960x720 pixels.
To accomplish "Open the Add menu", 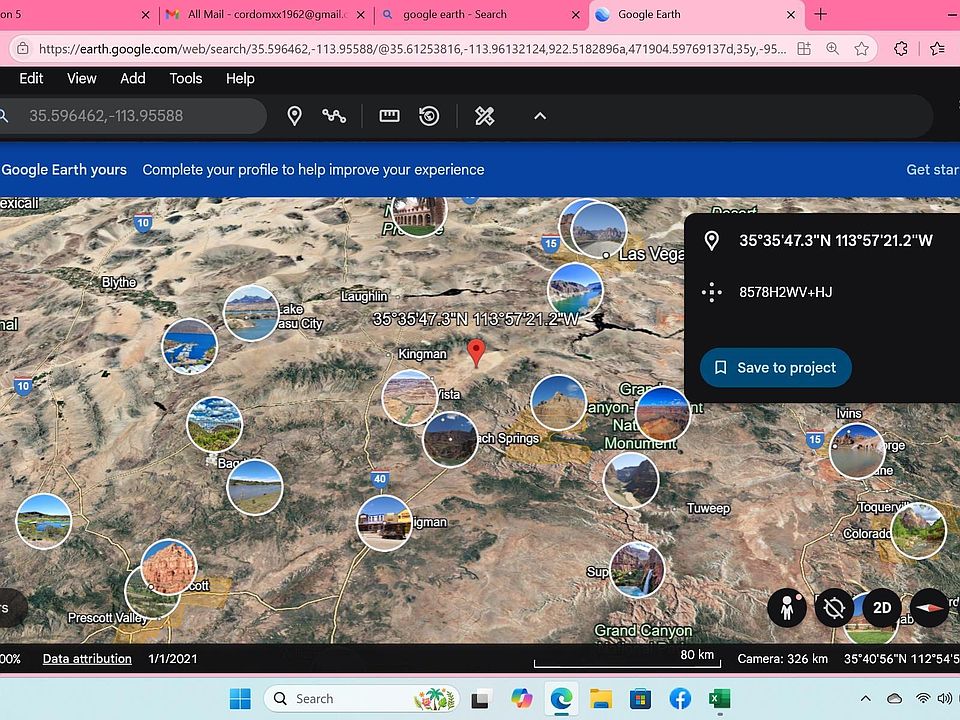I will pos(133,78).
